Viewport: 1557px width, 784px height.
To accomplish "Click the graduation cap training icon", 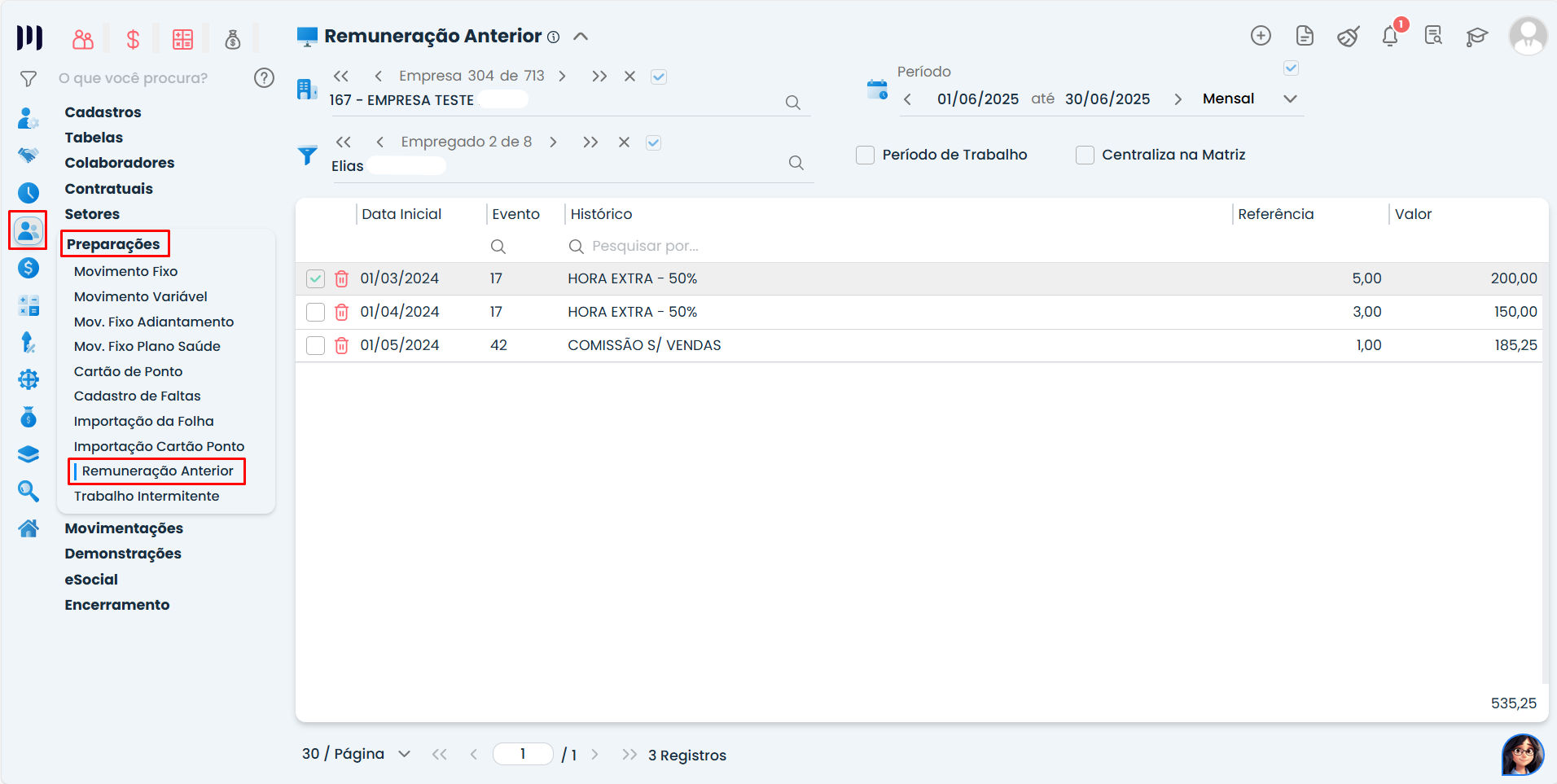I will click(1476, 37).
